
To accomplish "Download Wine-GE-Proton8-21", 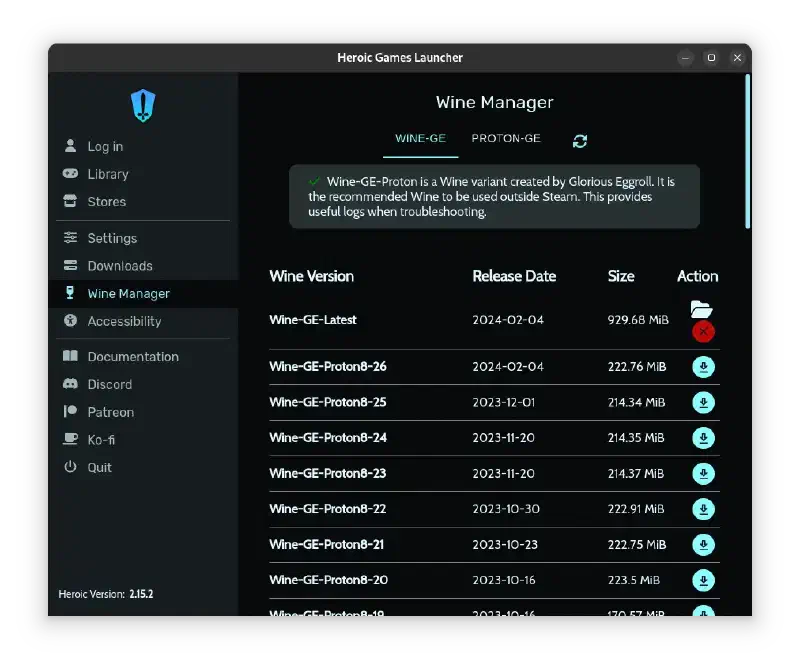I will point(703,544).
